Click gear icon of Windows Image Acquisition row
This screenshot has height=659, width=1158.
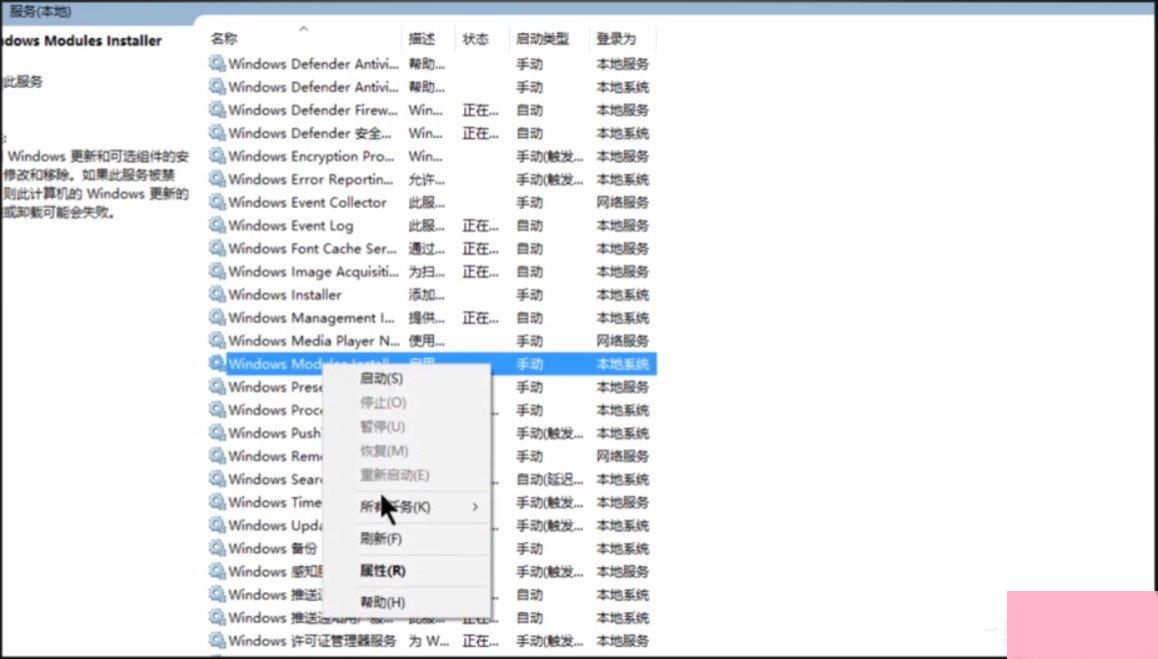[x=217, y=271]
